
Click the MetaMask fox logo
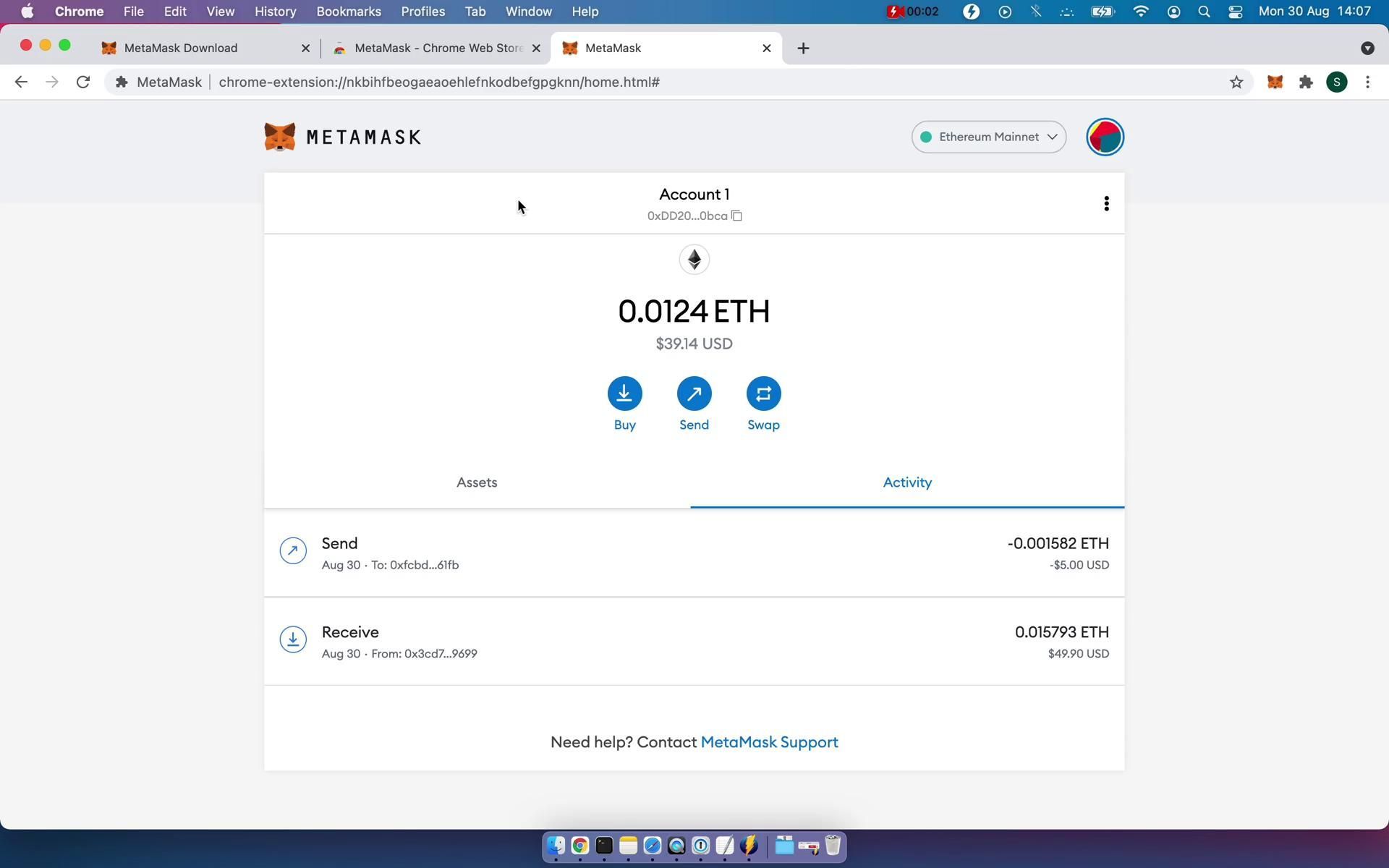[x=281, y=137]
